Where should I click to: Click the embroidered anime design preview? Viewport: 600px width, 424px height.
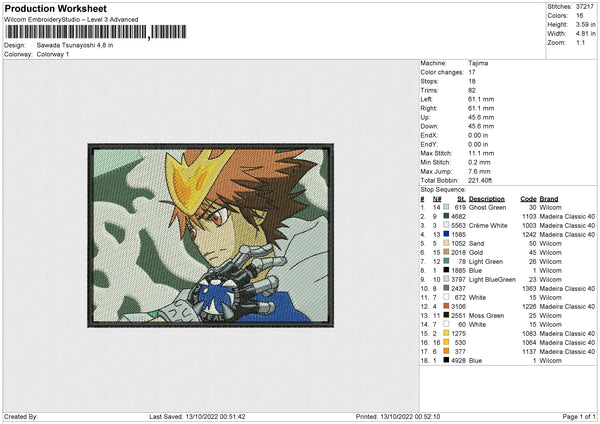coord(211,235)
